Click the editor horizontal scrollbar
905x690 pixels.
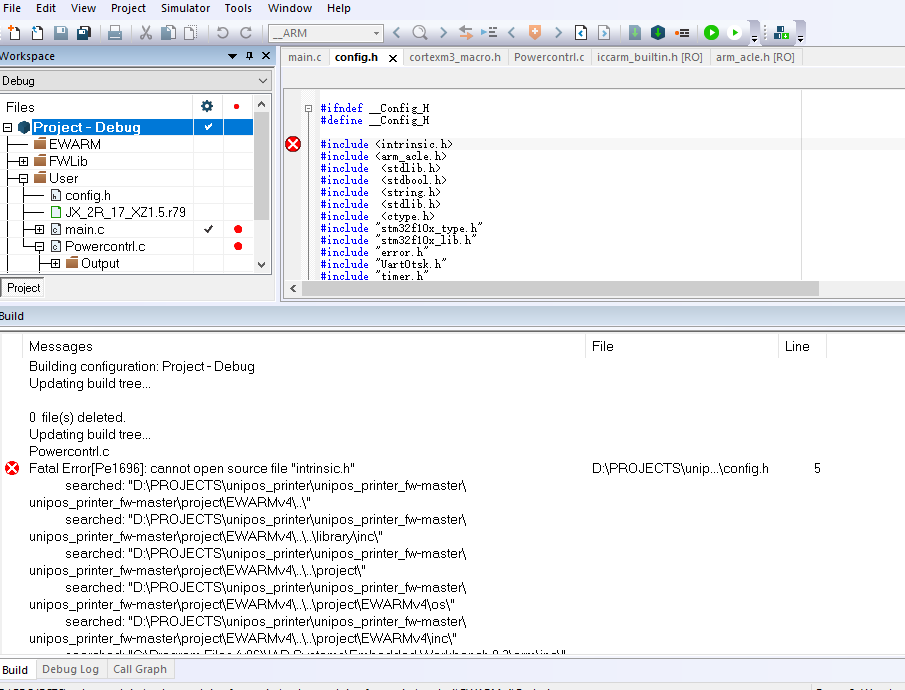(560, 289)
